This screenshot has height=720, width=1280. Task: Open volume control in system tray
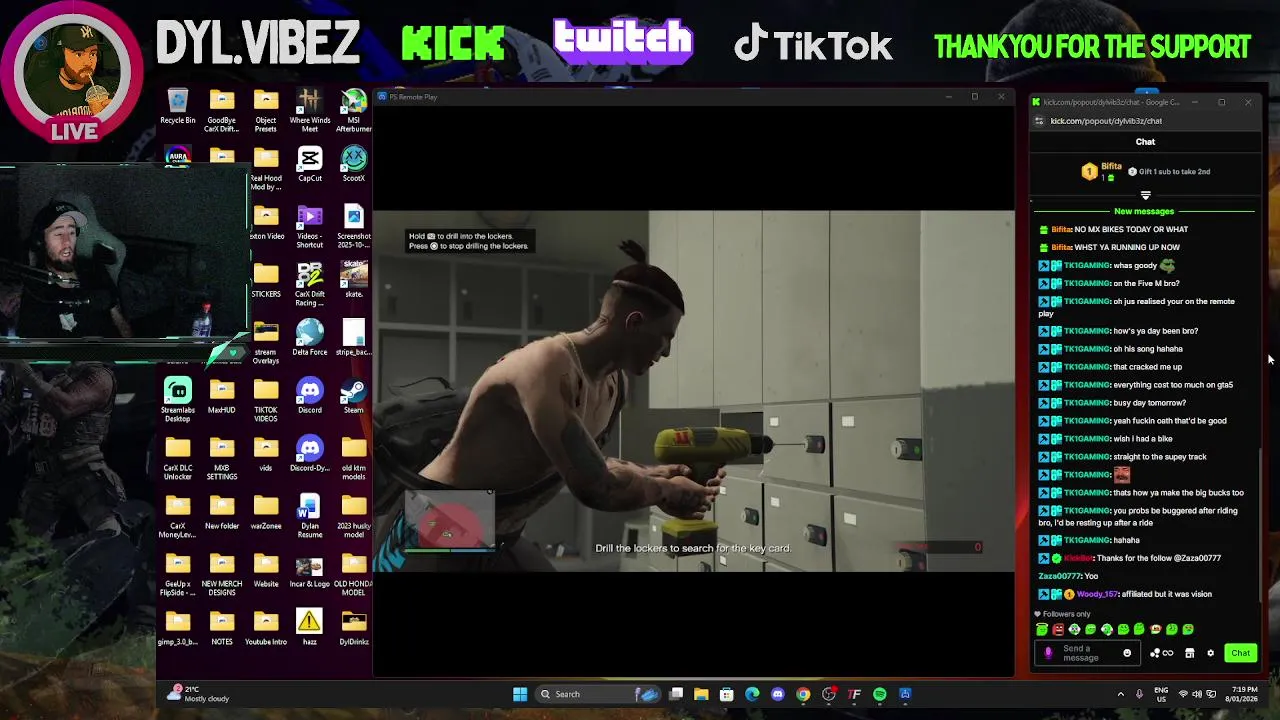[1199, 694]
